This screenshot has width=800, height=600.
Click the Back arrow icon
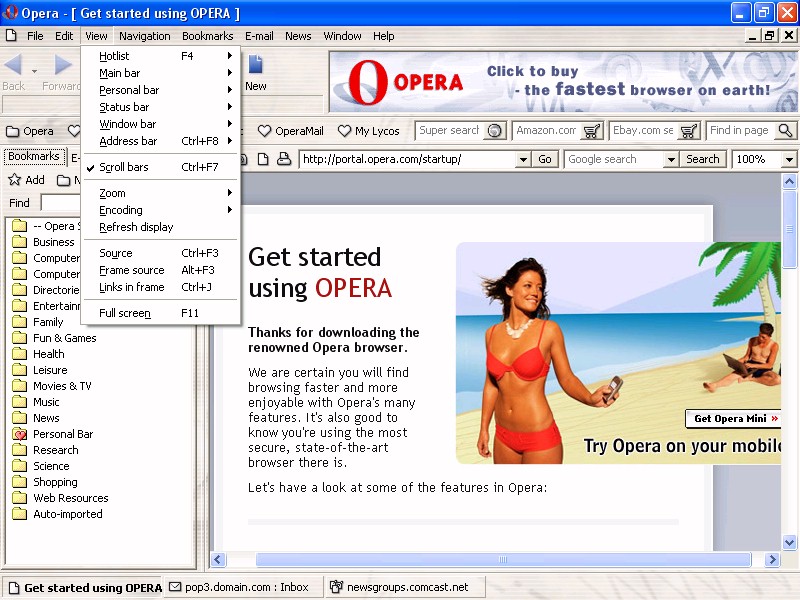pos(14,66)
